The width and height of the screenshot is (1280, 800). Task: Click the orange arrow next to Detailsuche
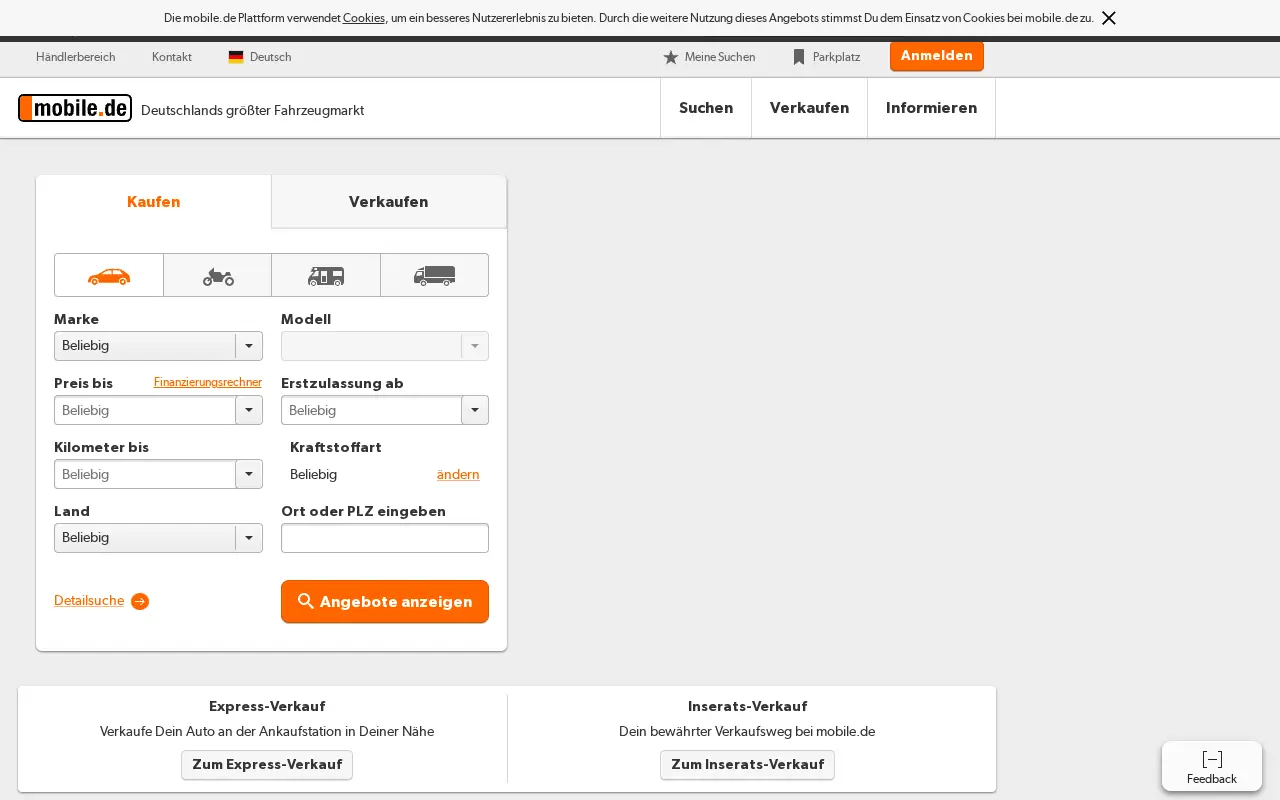click(x=140, y=601)
